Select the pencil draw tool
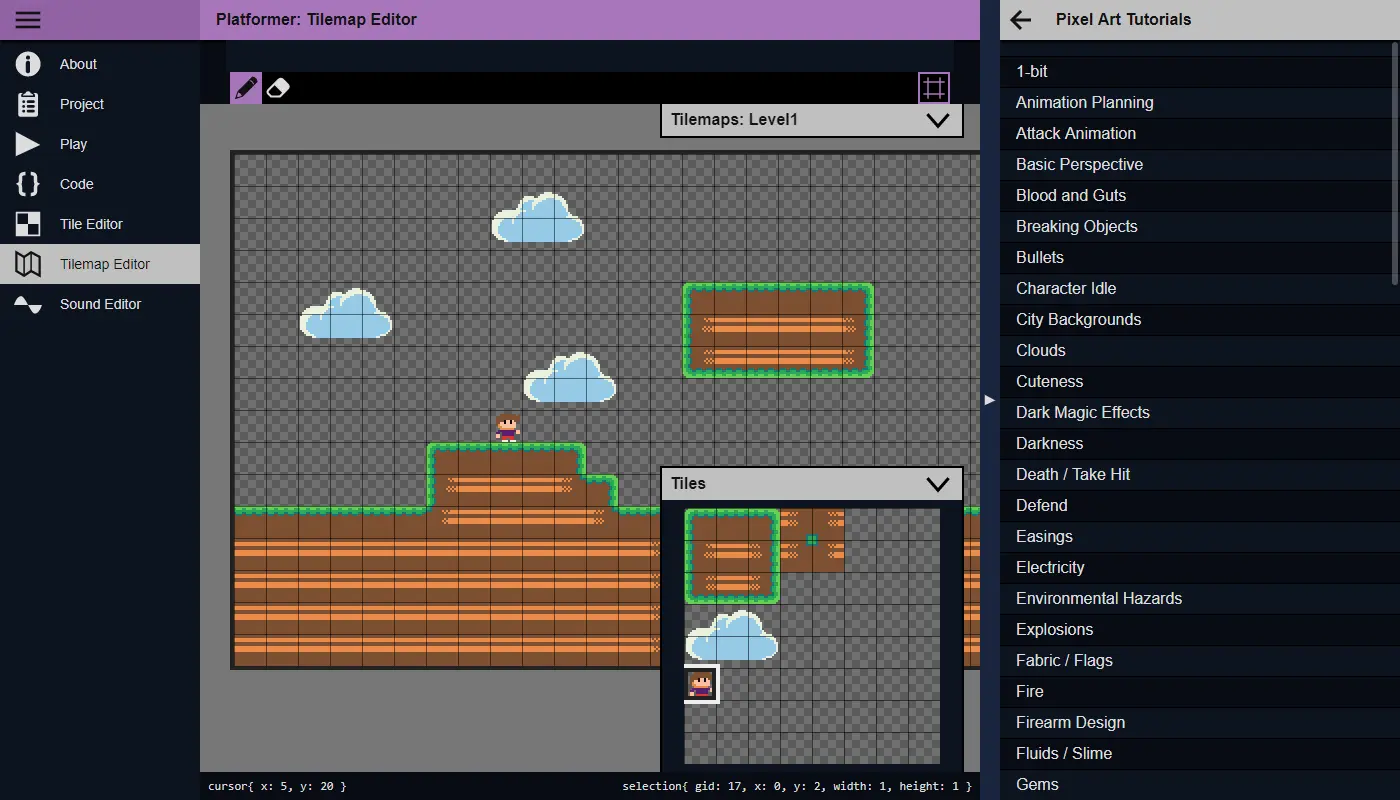 click(245, 88)
